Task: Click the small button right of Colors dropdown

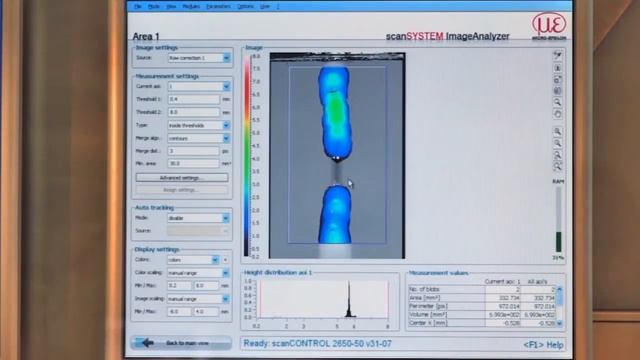Action: click(x=225, y=260)
